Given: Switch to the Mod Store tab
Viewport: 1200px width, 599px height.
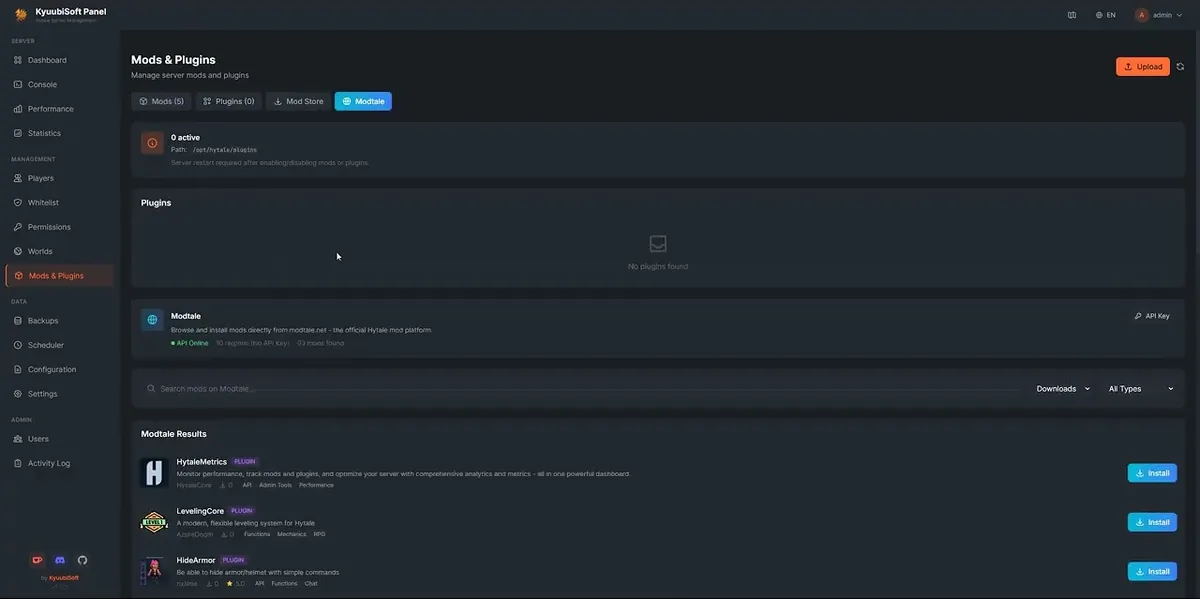Looking at the screenshot, I should [x=298, y=101].
